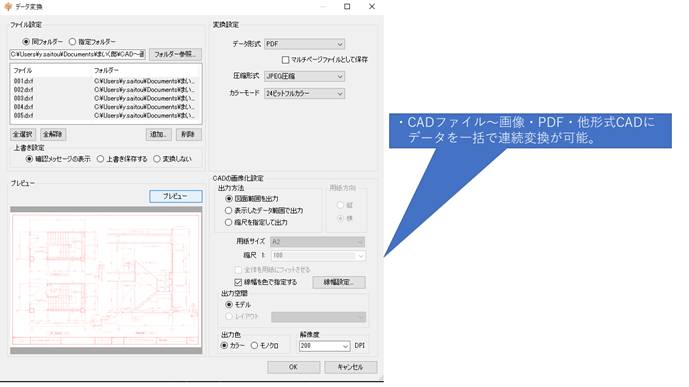Click the 全選択 button
This screenshot has height=387, width=689.
tap(22, 134)
